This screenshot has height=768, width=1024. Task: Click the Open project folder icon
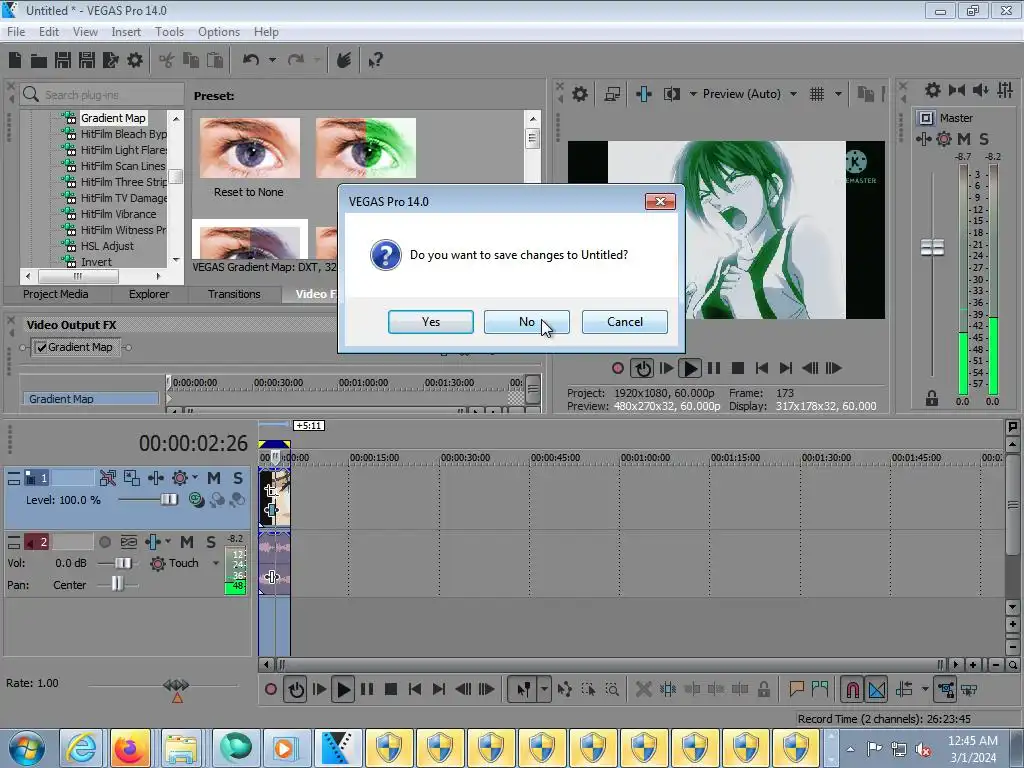click(x=39, y=60)
